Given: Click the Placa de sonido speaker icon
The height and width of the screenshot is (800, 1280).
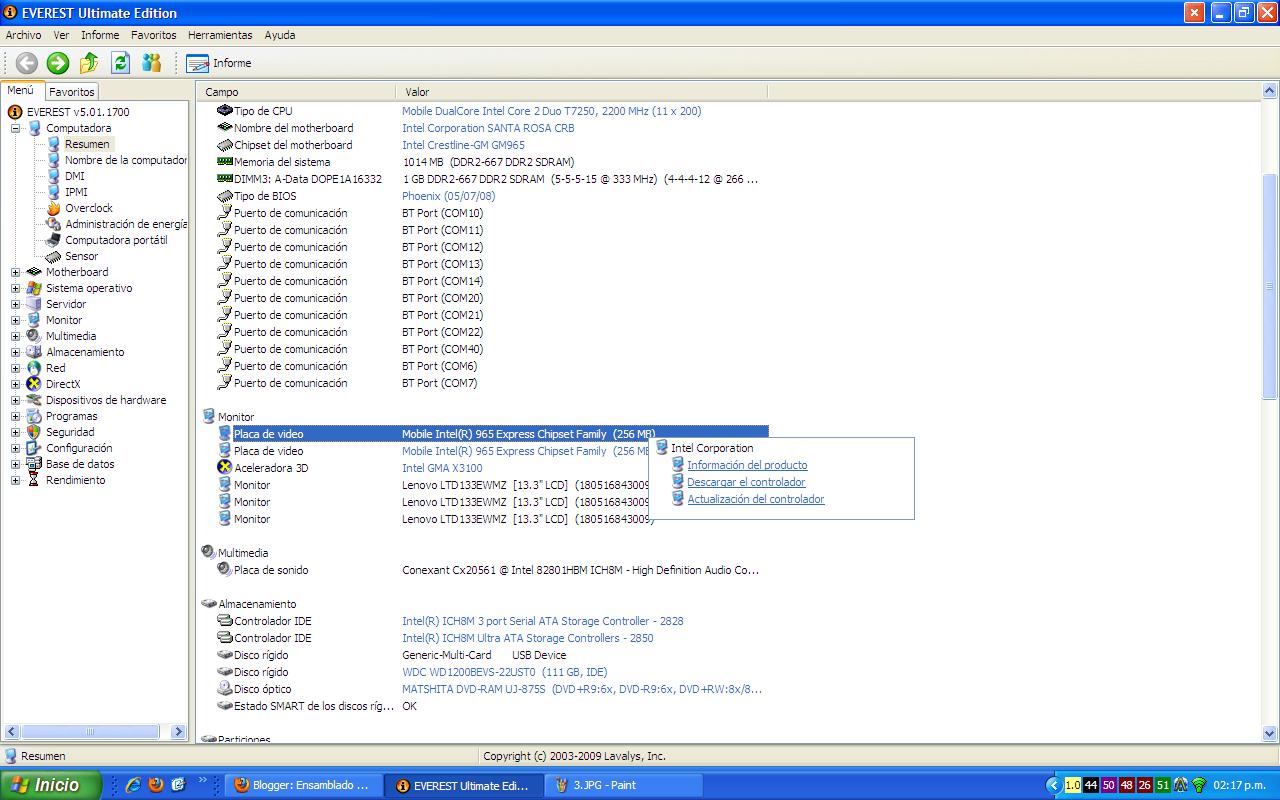Looking at the screenshot, I should pos(225,570).
